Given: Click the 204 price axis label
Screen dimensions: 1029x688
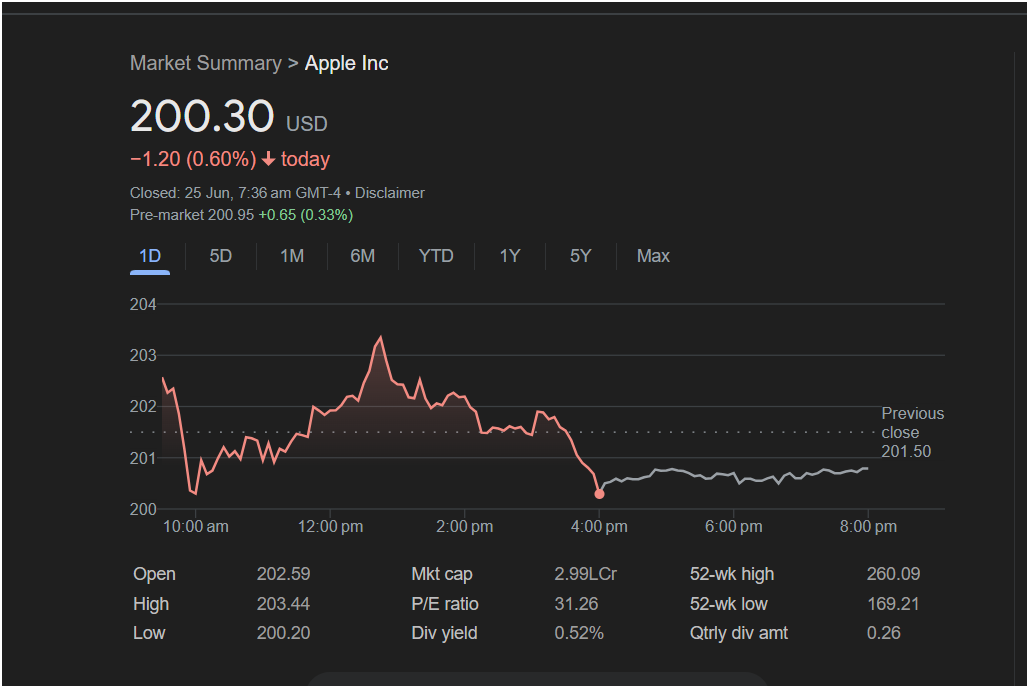Looking at the screenshot, I should click(x=143, y=304).
